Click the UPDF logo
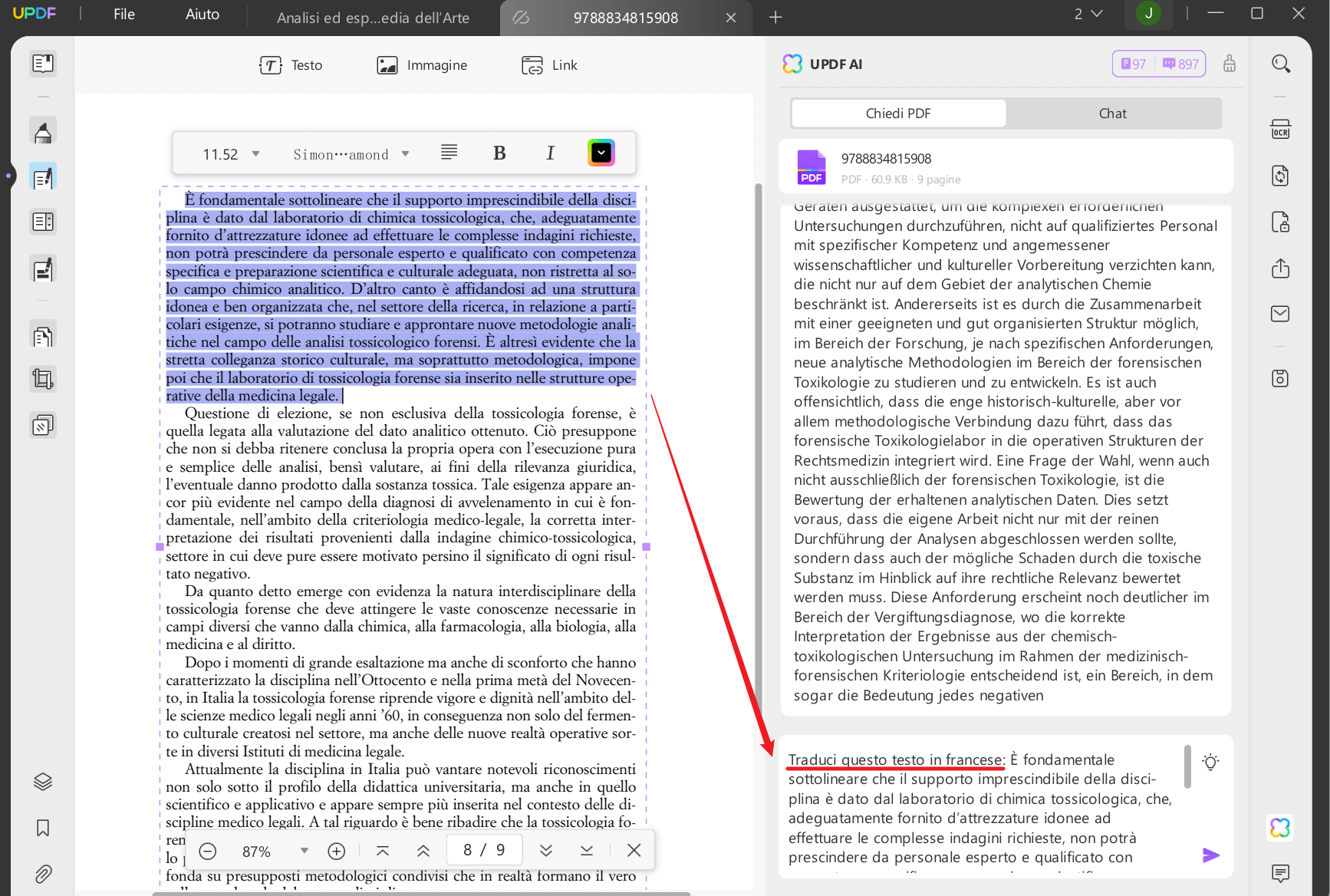This screenshot has height=896, width=1330. coord(35,13)
